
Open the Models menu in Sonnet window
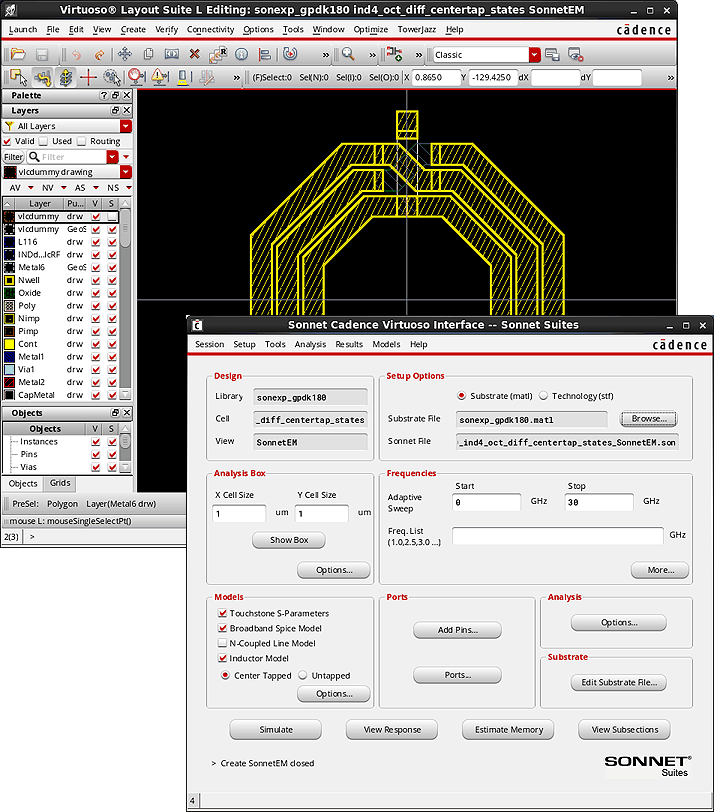pyautogui.click(x=386, y=344)
